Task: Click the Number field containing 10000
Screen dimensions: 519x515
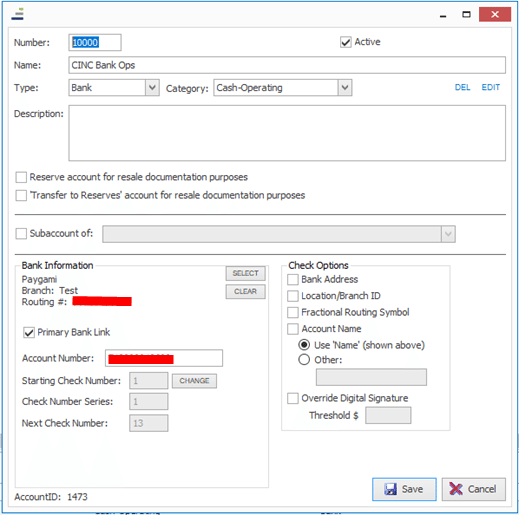Action: tap(95, 43)
